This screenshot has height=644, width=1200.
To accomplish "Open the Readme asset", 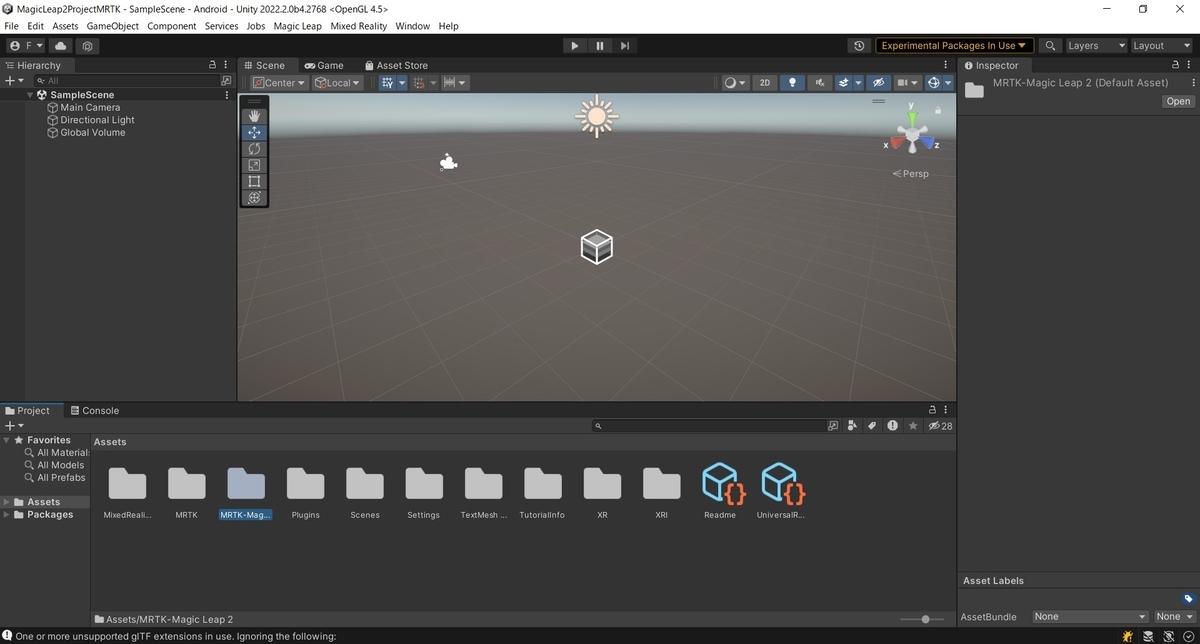I will [720, 490].
